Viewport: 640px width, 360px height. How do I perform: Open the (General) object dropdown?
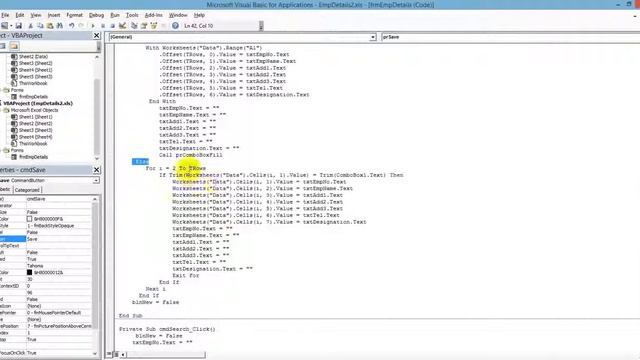tap(373, 37)
